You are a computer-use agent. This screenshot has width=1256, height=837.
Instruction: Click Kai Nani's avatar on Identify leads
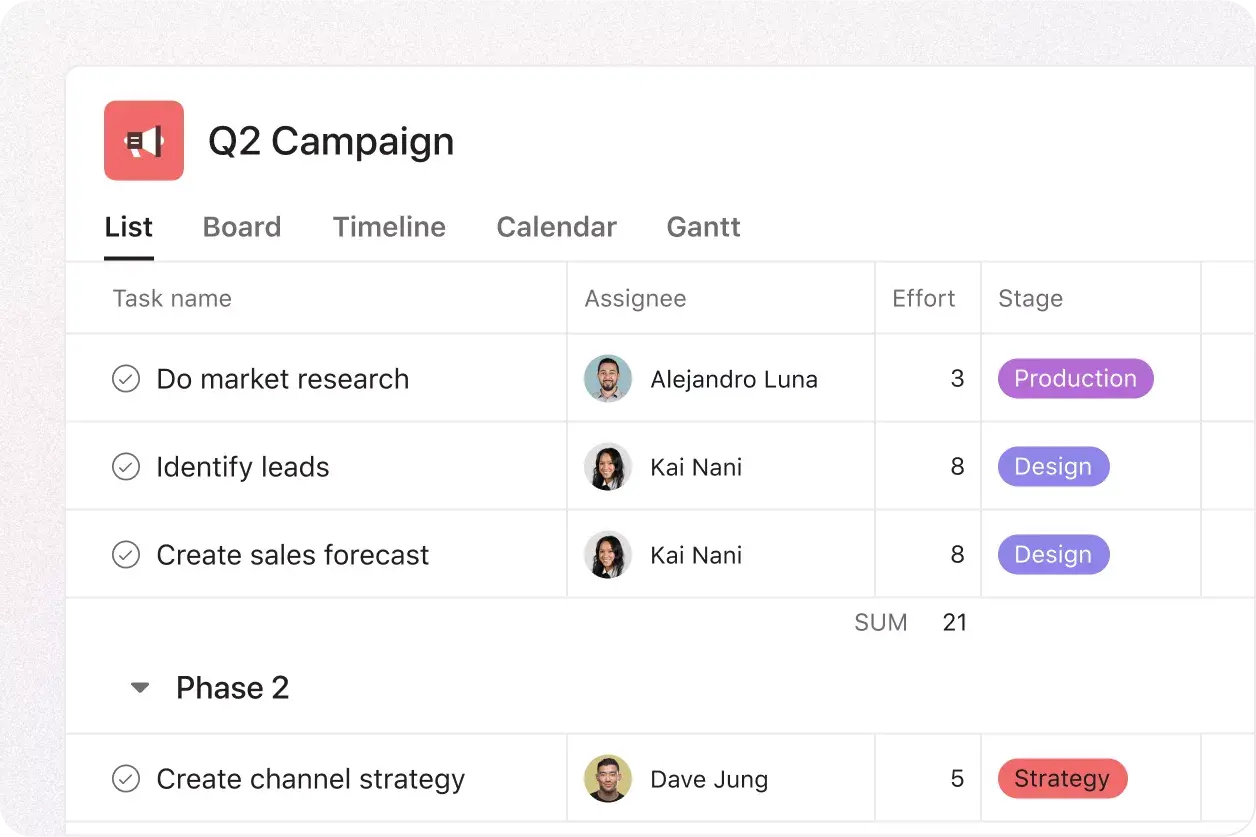click(x=608, y=466)
